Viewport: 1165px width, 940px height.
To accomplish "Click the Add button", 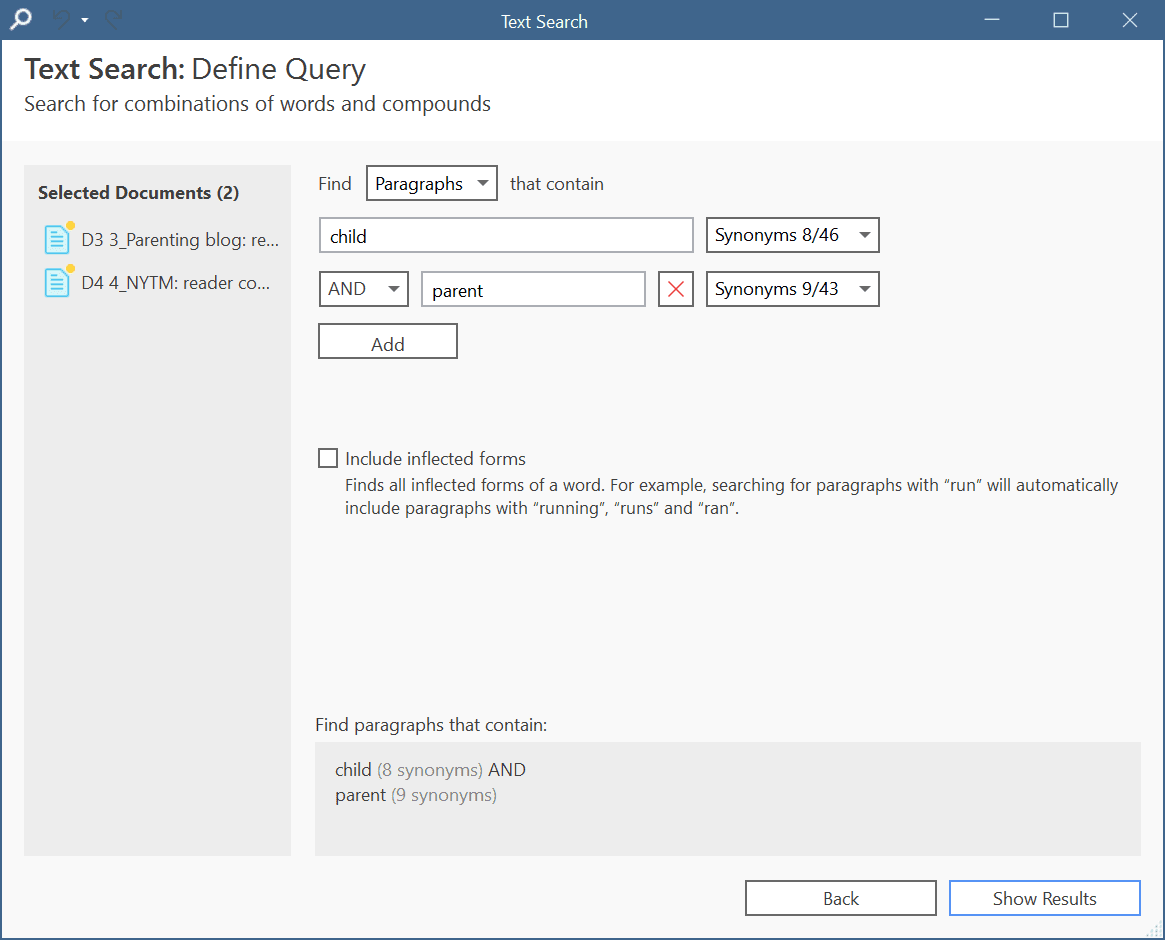I will [388, 342].
